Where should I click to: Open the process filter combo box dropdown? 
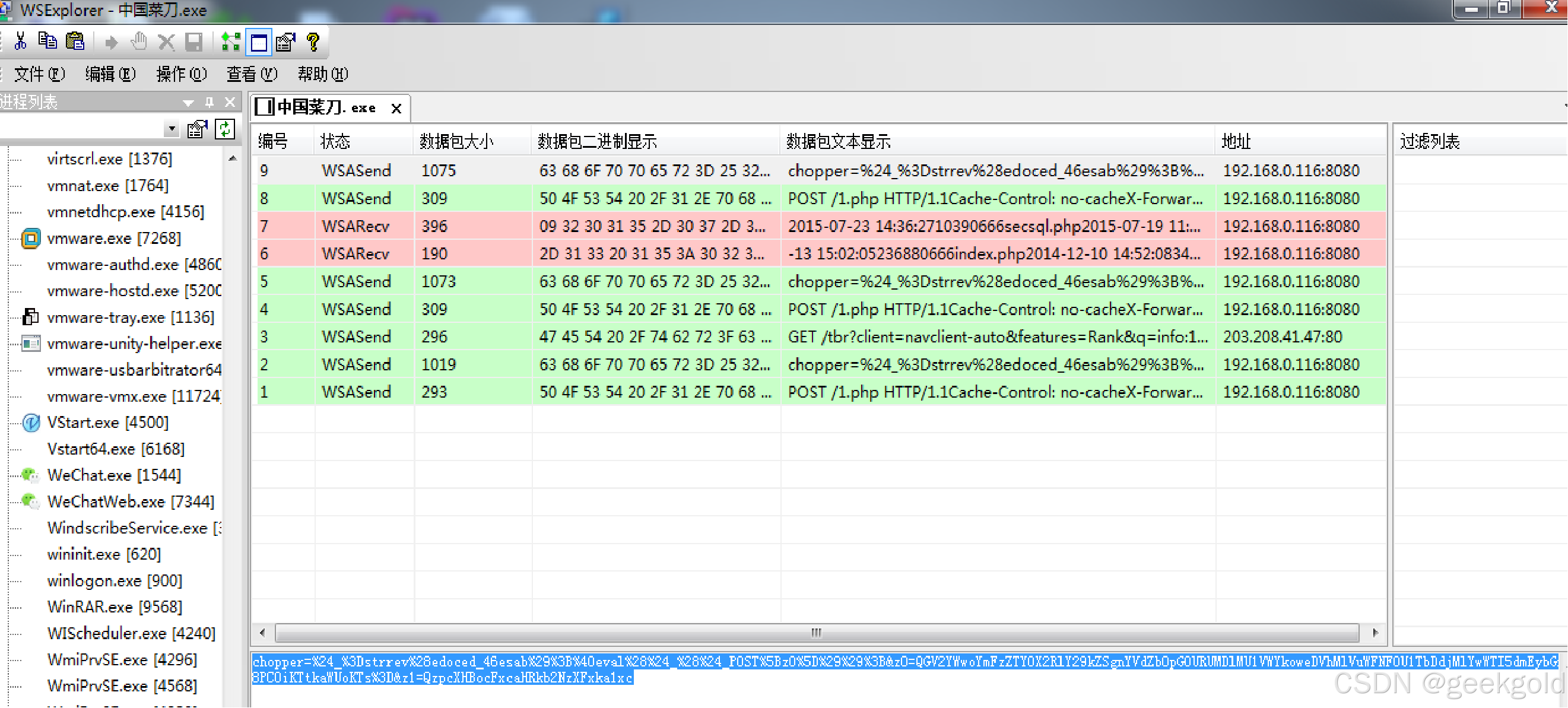[172, 129]
